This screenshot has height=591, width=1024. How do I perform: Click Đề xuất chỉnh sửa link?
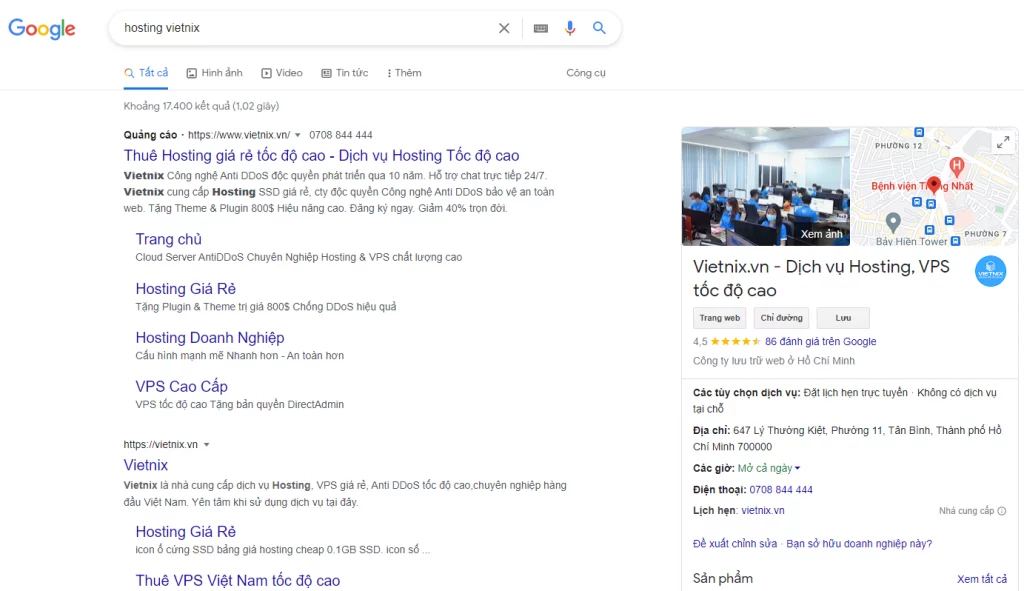(735, 543)
